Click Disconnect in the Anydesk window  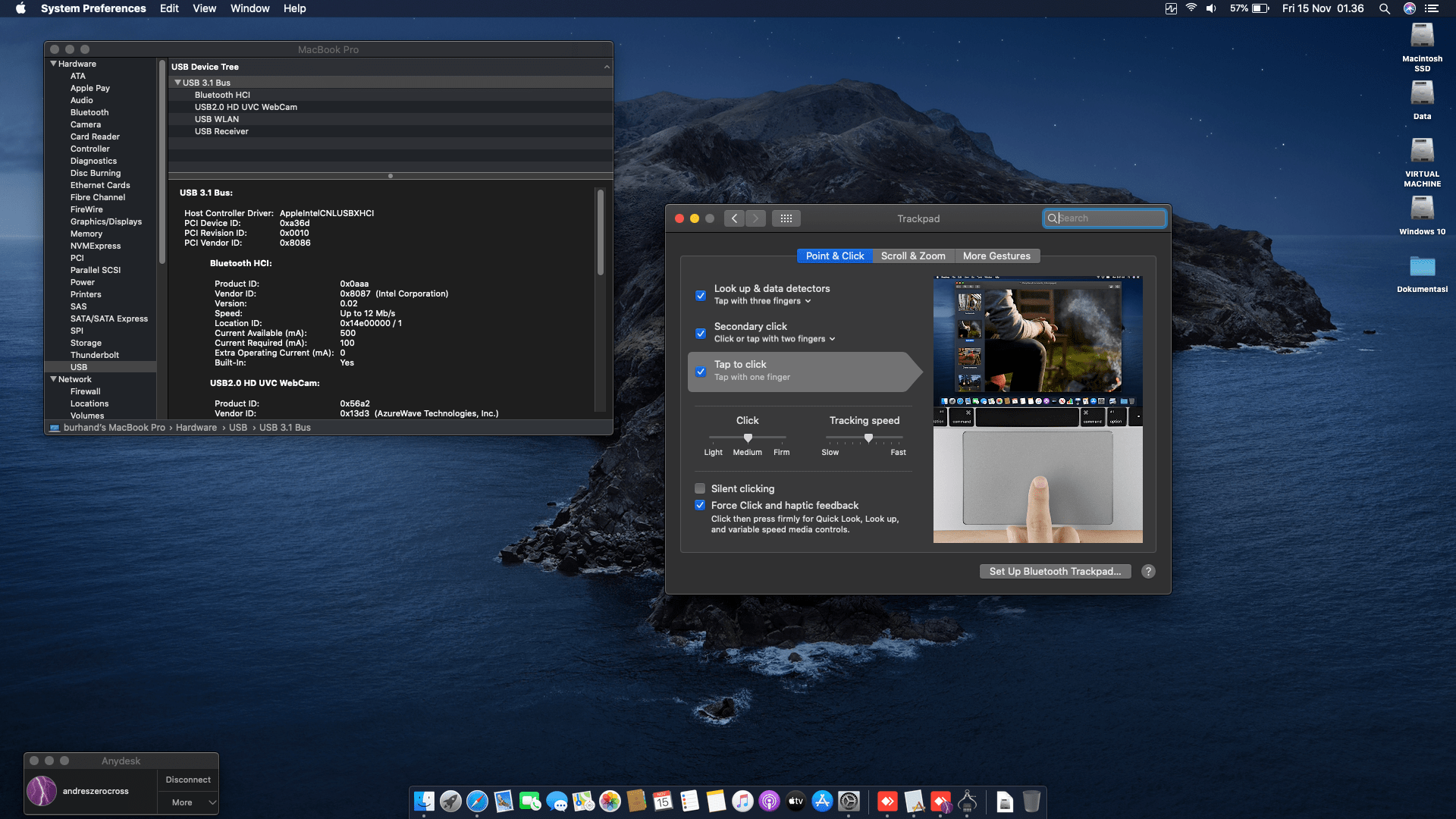pyautogui.click(x=187, y=779)
